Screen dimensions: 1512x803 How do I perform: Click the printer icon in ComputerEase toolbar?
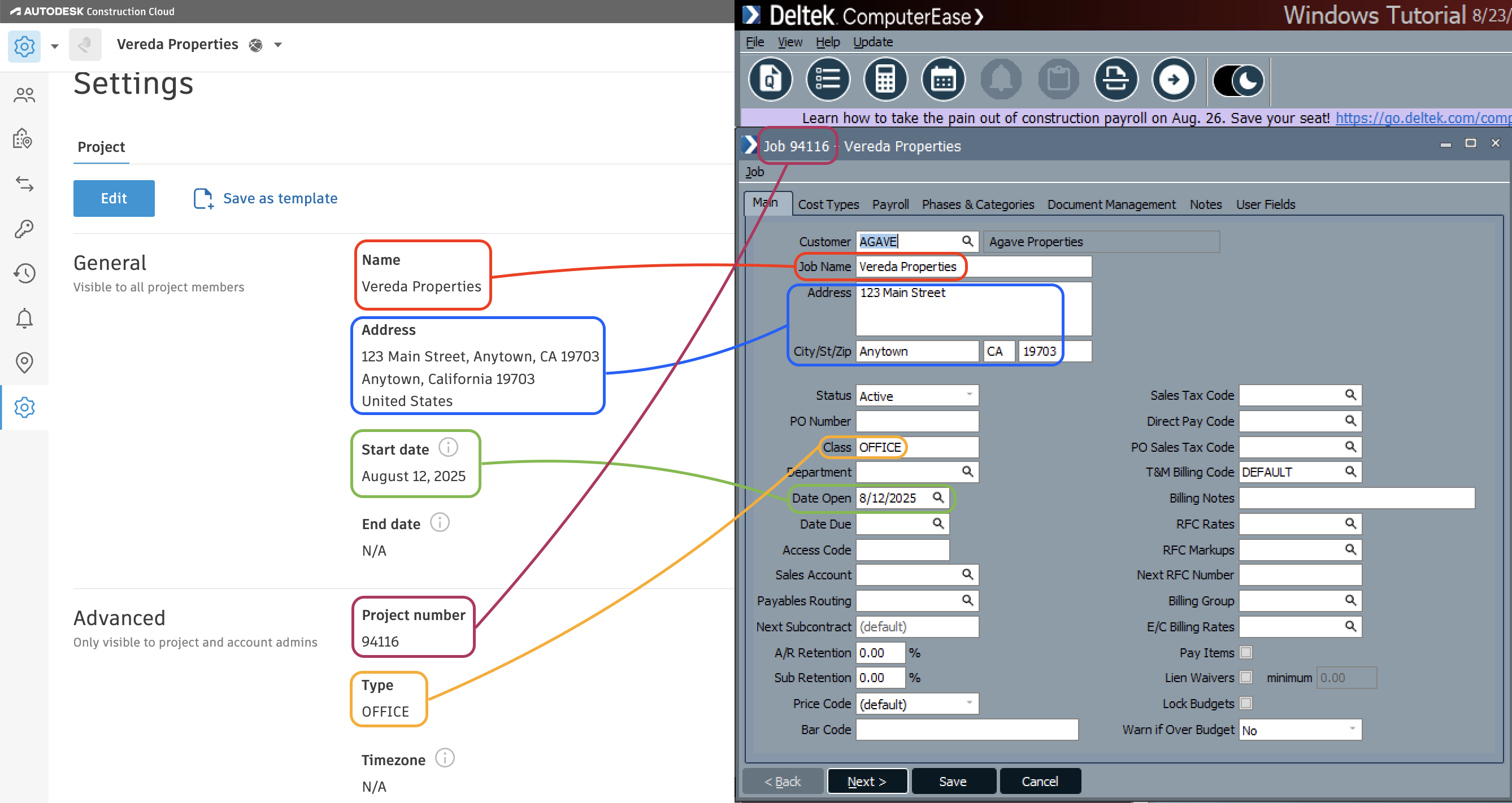pyautogui.click(x=1116, y=79)
